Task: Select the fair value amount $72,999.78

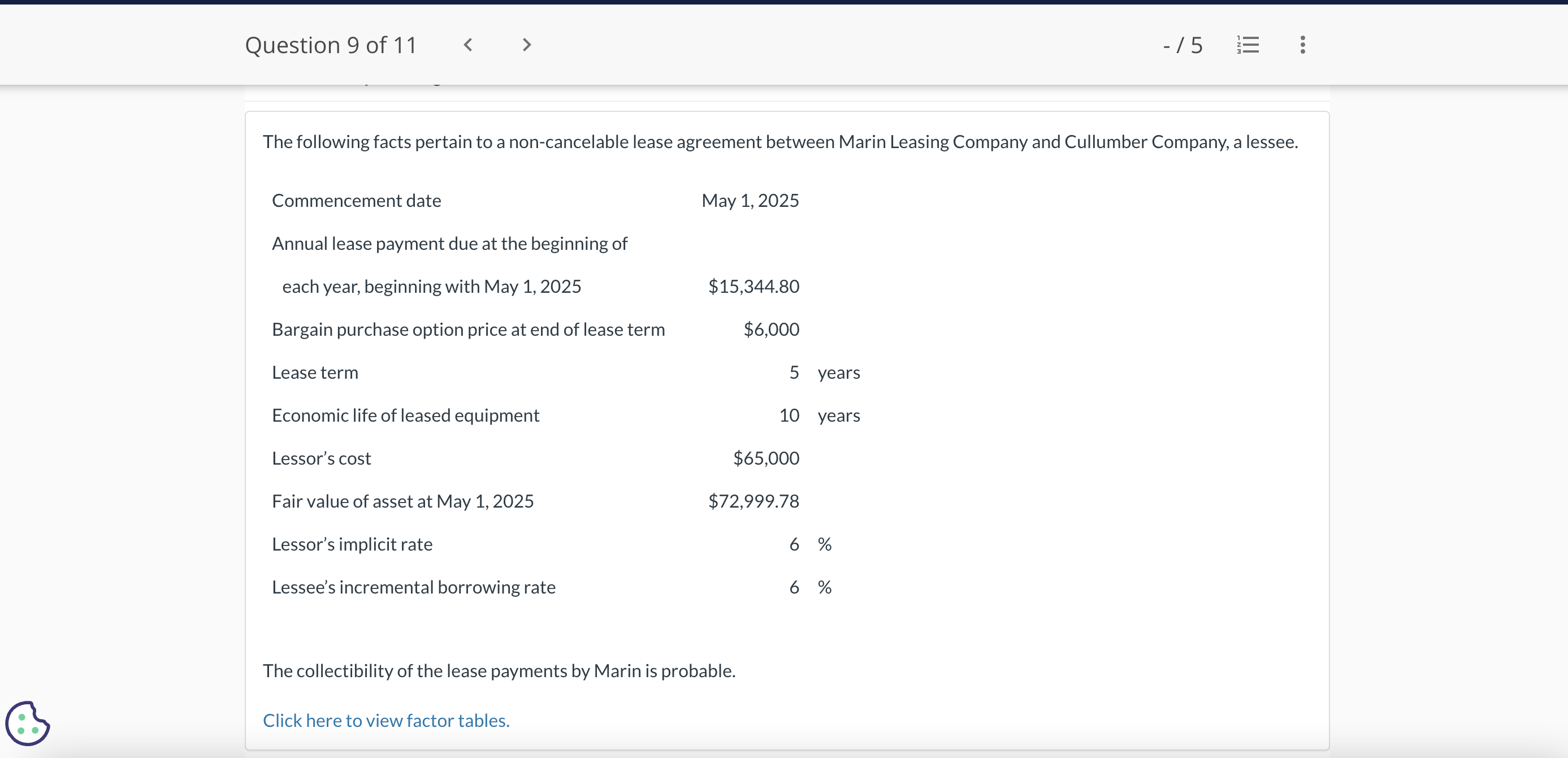Action: (x=753, y=501)
